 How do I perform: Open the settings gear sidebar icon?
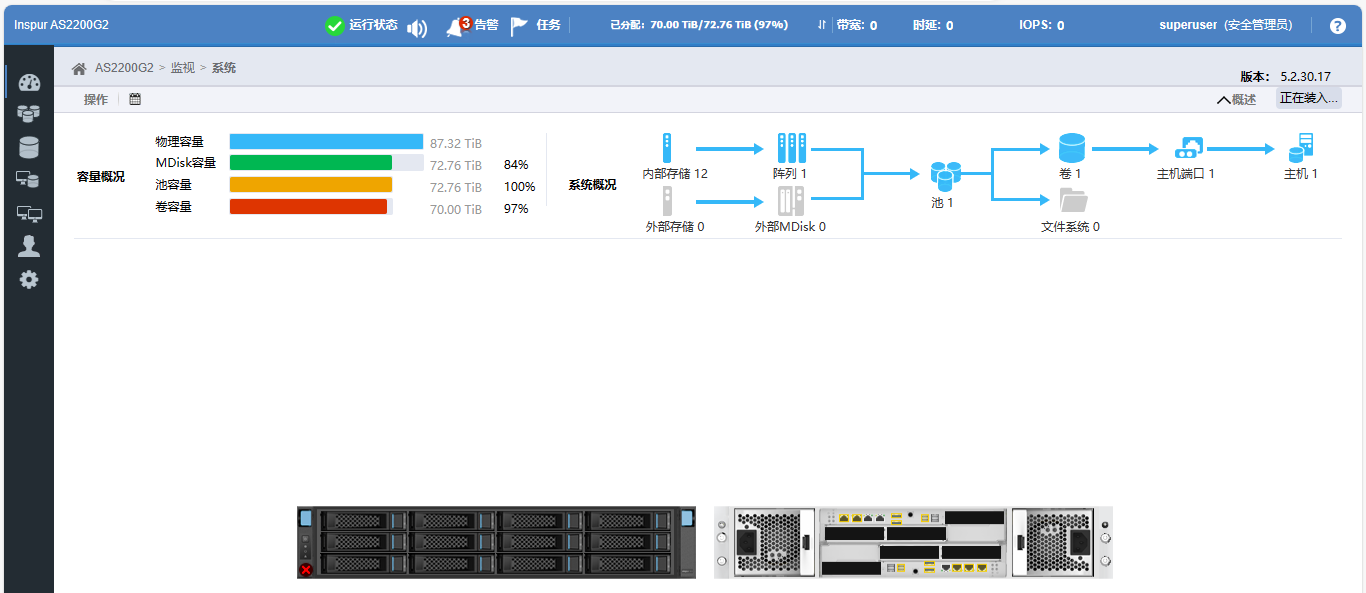(29, 280)
